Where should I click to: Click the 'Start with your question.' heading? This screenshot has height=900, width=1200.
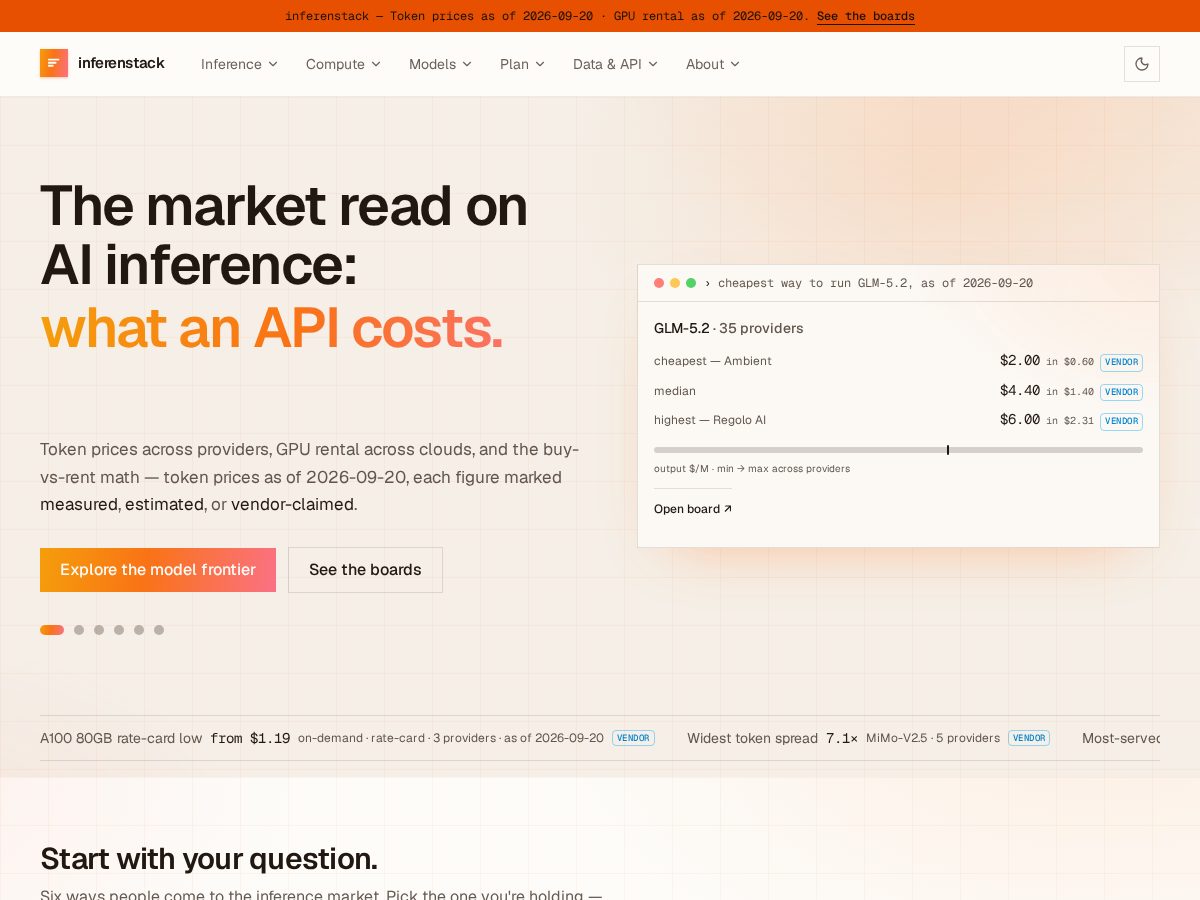pos(209,859)
